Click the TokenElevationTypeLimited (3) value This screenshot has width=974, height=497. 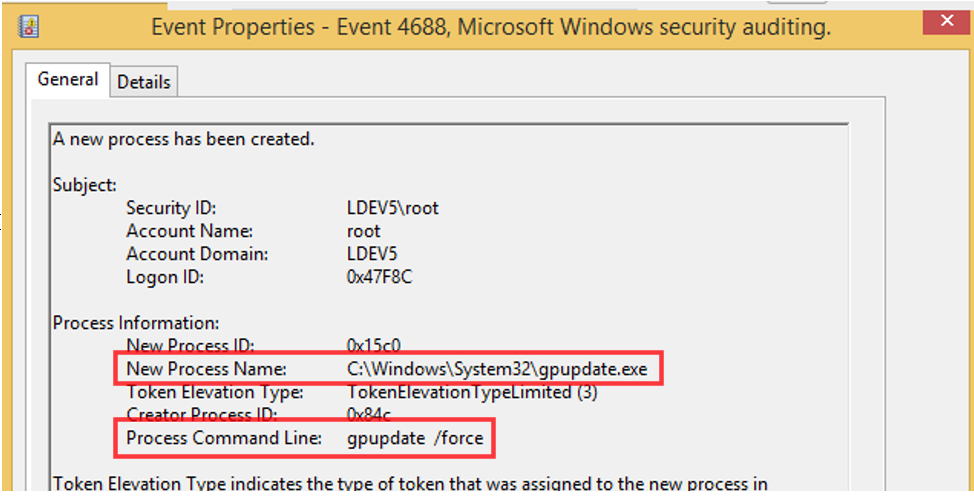[x=471, y=392]
